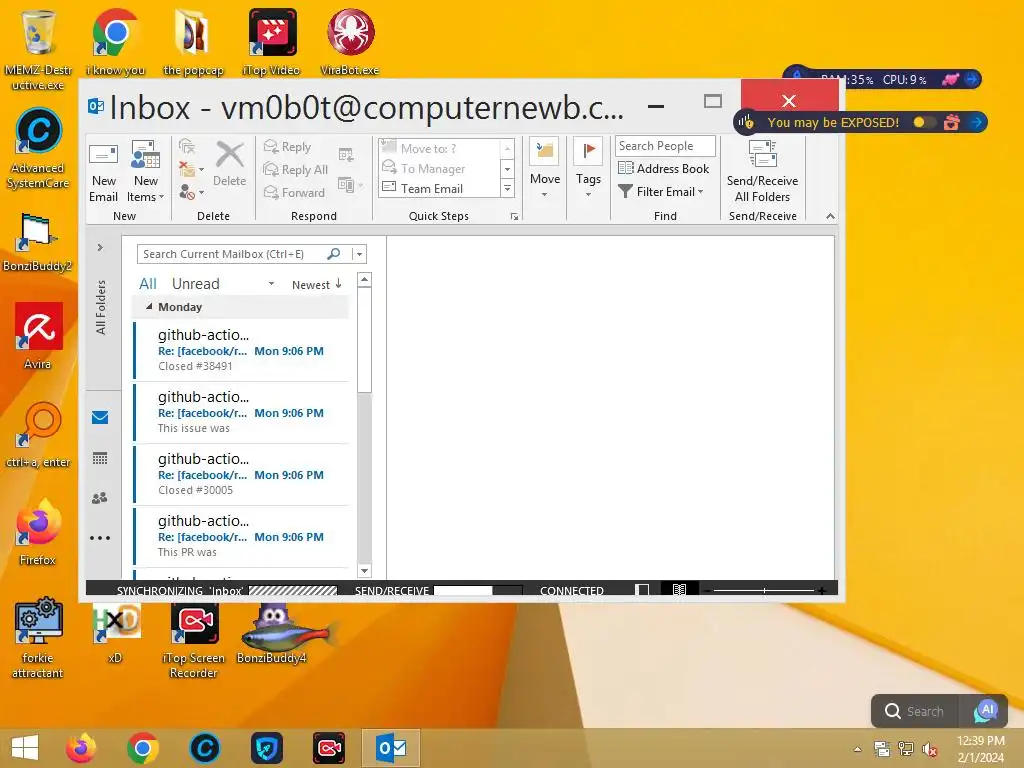Click the Outlook taskbar button
The image size is (1024, 768).
coord(391,748)
